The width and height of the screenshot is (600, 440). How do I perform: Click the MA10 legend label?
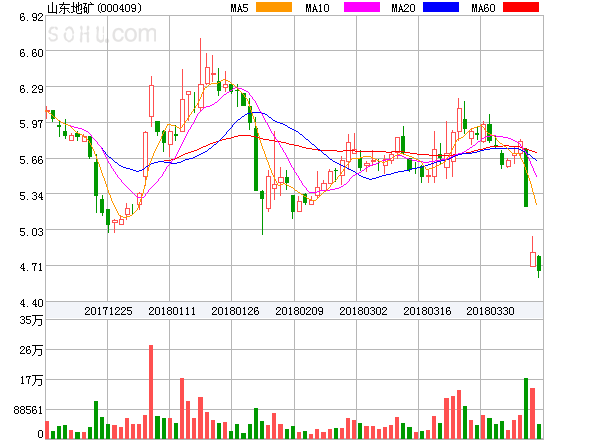click(317, 8)
